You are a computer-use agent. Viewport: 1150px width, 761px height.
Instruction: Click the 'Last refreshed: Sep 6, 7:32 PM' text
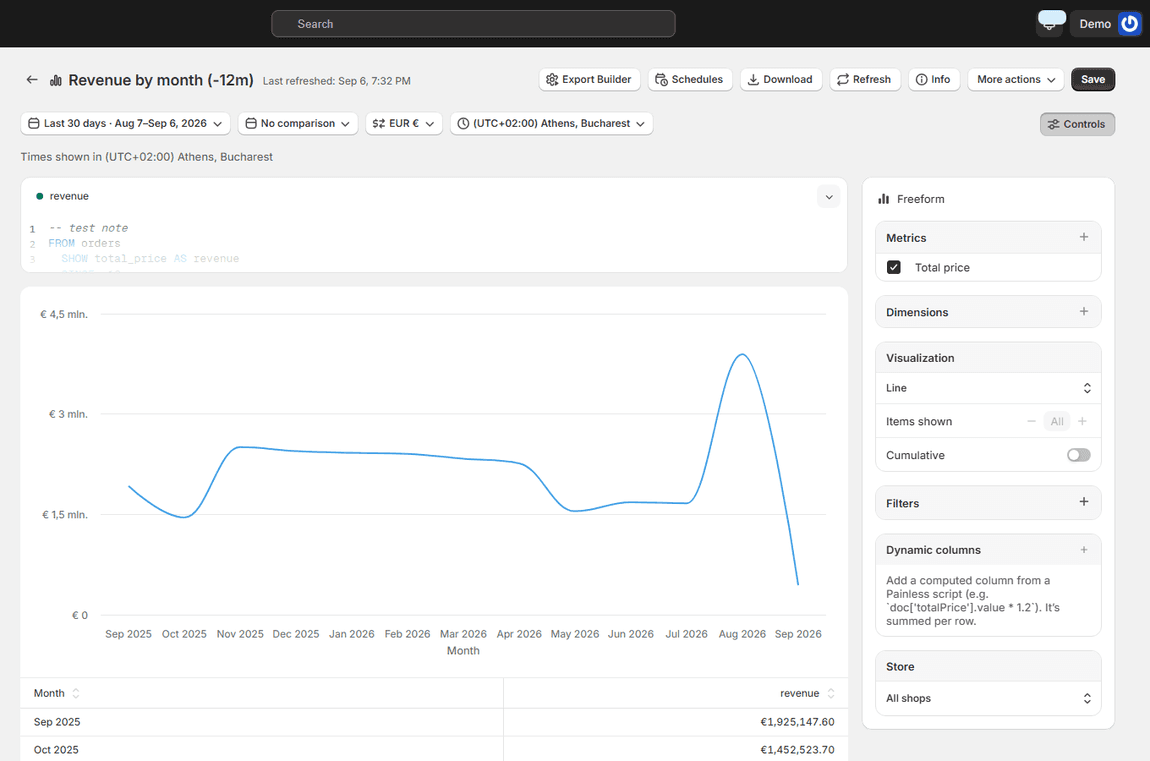click(x=337, y=81)
